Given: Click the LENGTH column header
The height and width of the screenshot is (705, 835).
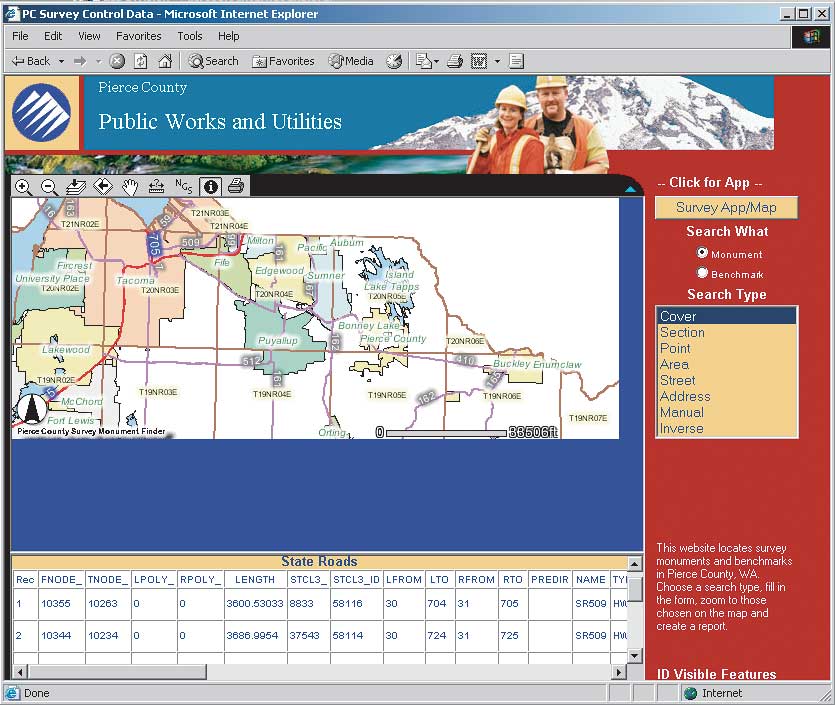Looking at the screenshot, I should 255,579.
